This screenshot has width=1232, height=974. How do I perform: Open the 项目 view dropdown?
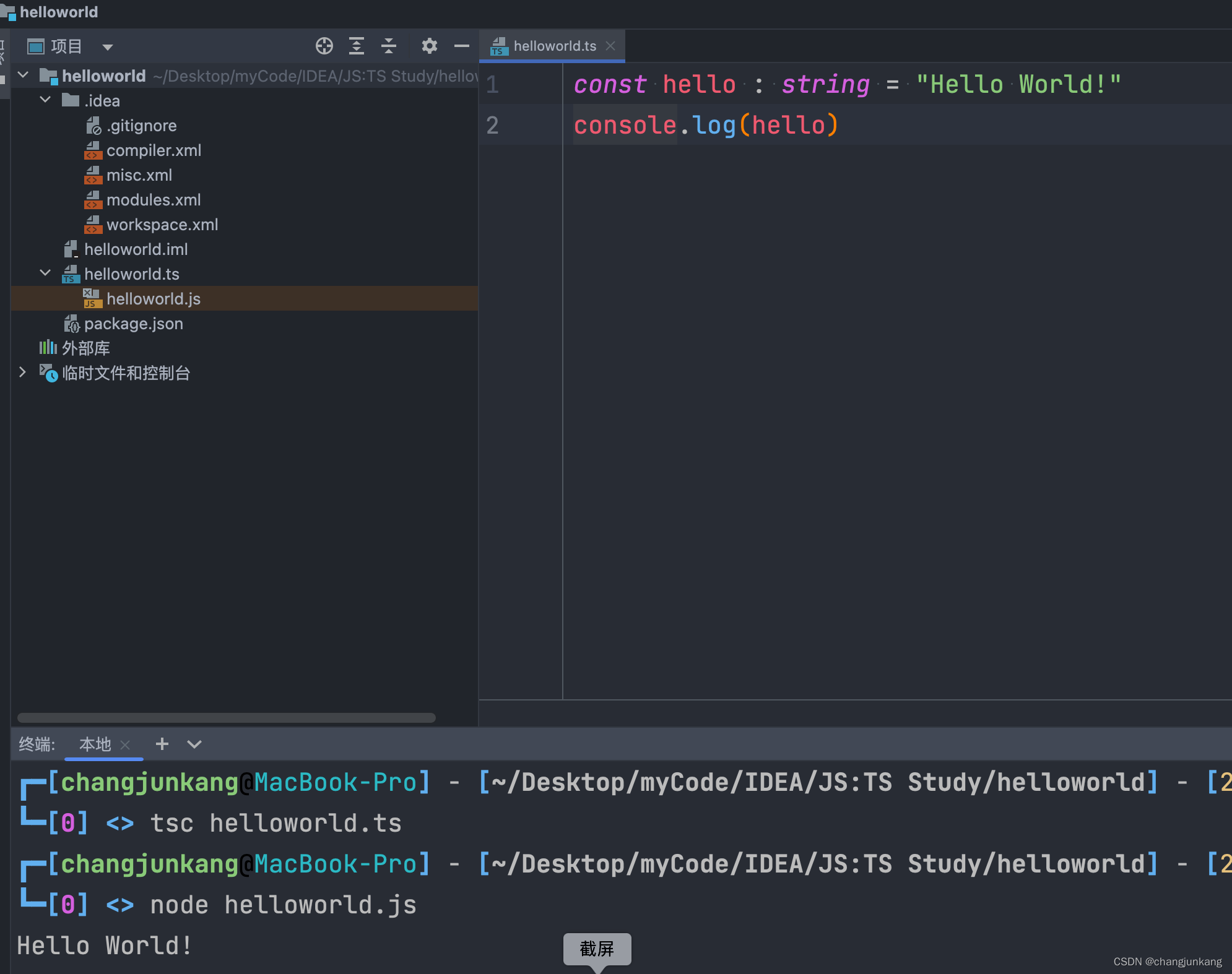tap(107, 47)
